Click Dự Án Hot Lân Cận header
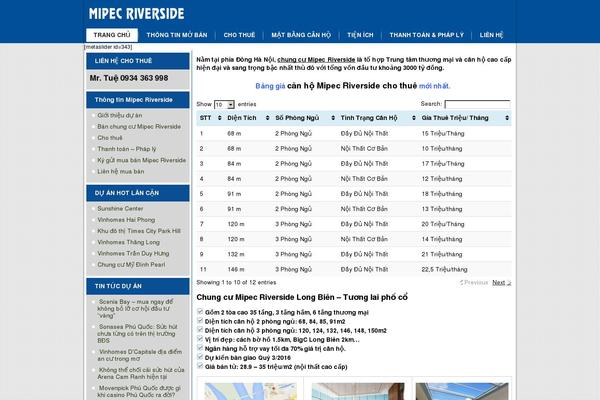 point(138,193)
